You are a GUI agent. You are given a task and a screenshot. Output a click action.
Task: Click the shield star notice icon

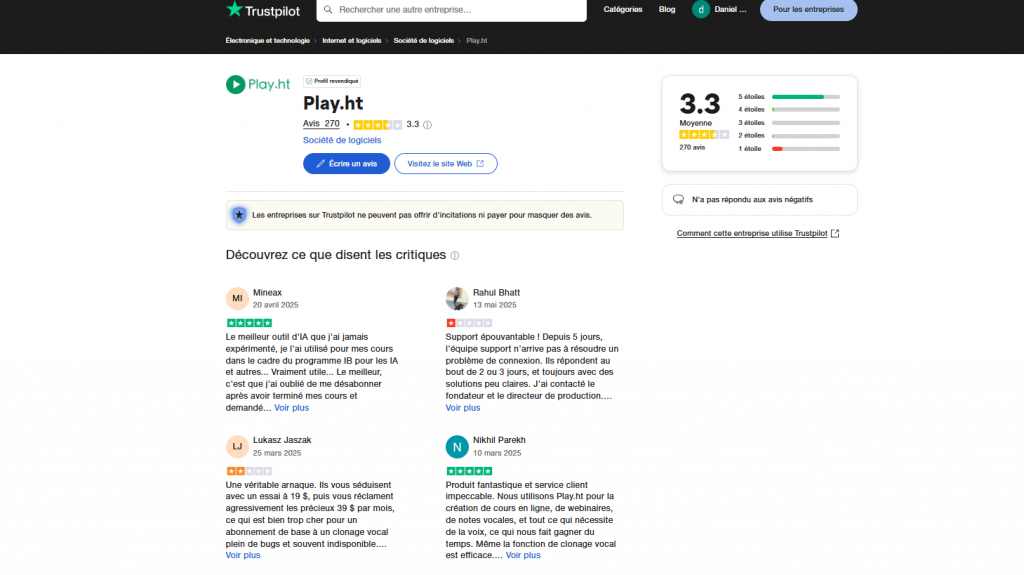tap(239, 215)
